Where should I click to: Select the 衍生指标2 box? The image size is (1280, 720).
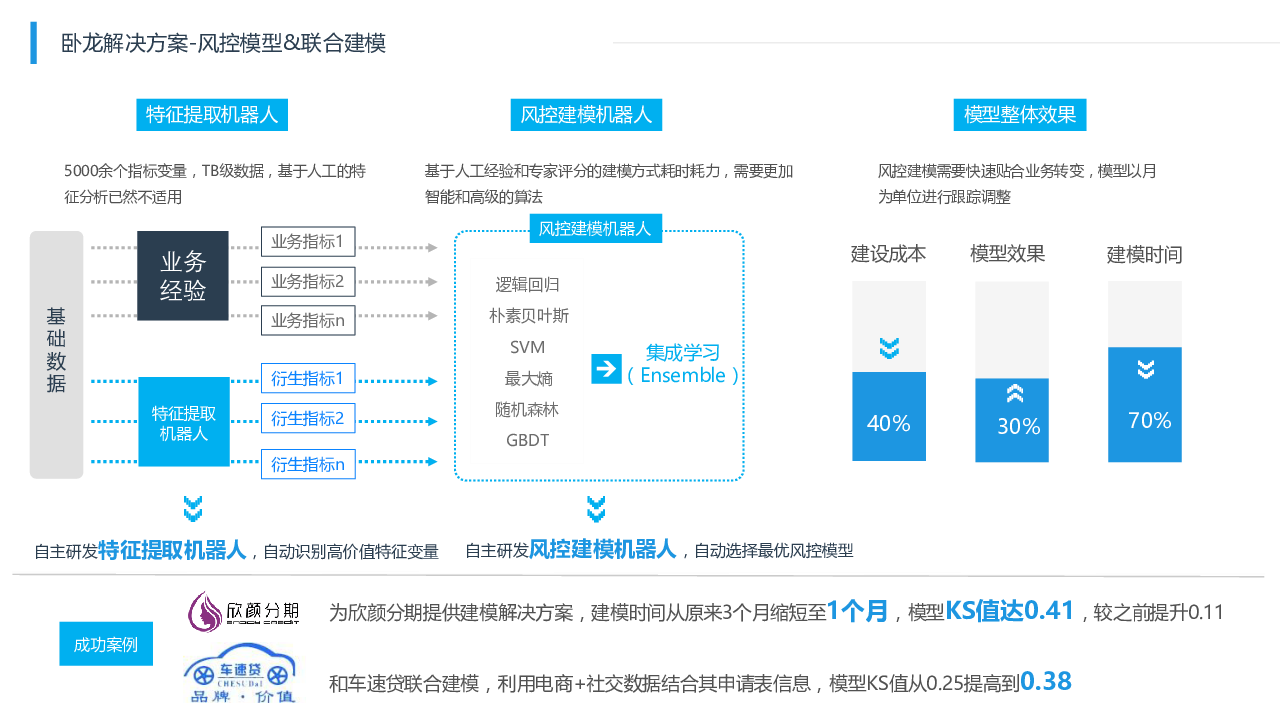(x=308, y=418)
